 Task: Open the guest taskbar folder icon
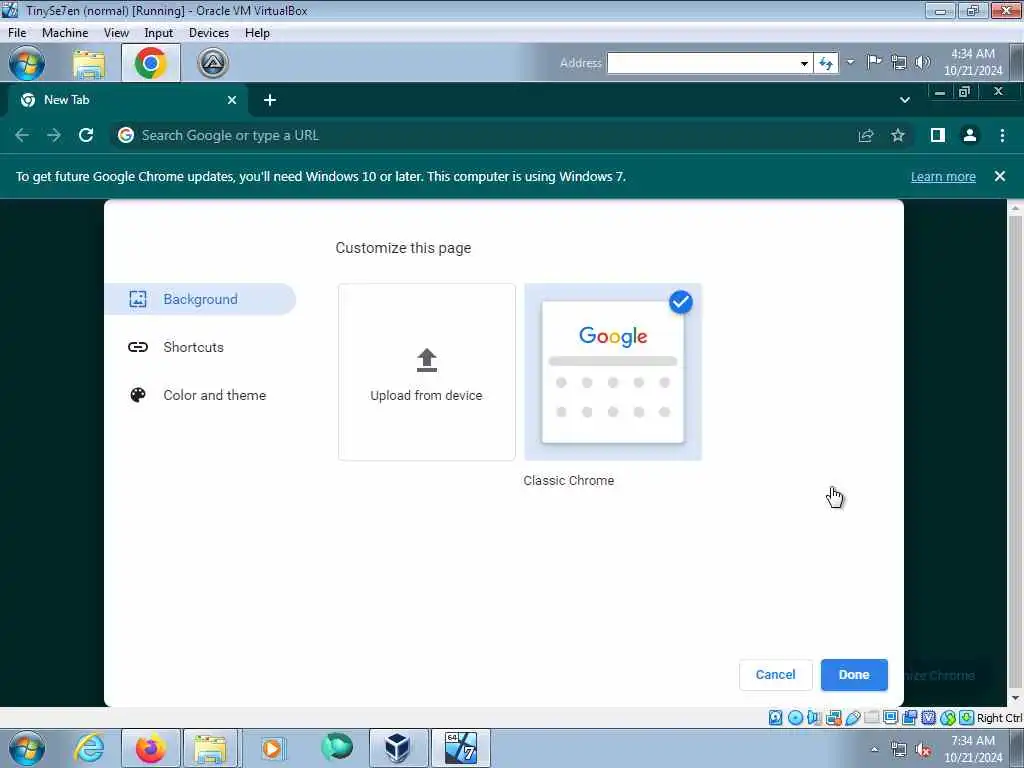(x=89, y=63)
